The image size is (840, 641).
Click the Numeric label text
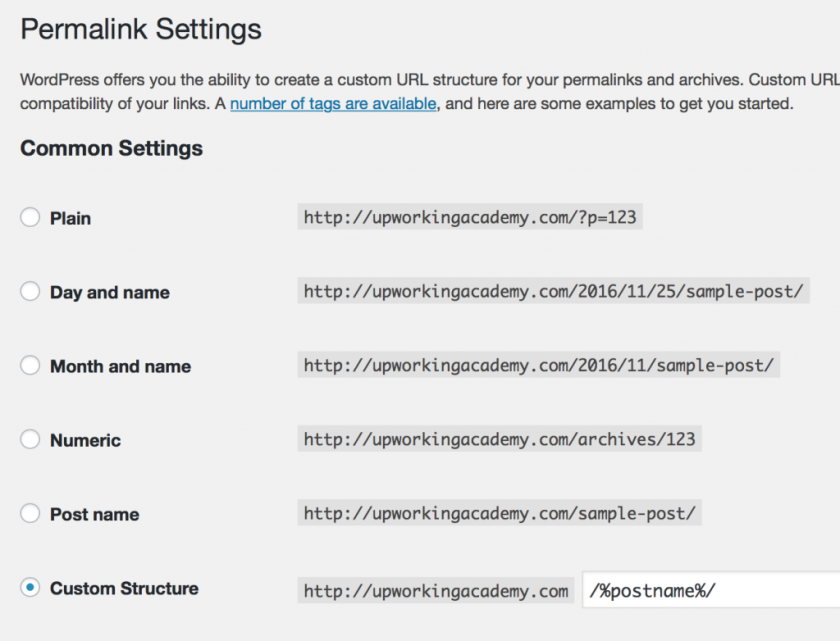[x=85, y=440]
